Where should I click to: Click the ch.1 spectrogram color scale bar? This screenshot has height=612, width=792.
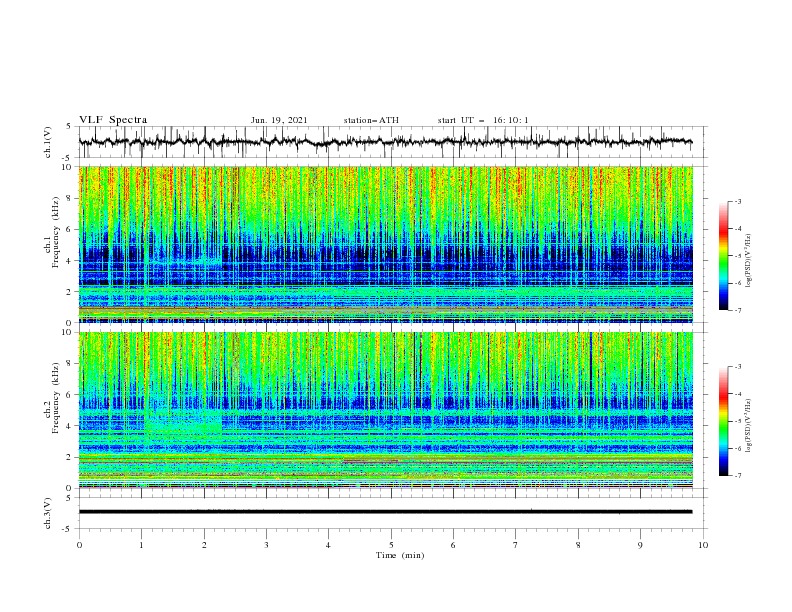(x=723, y=255)
